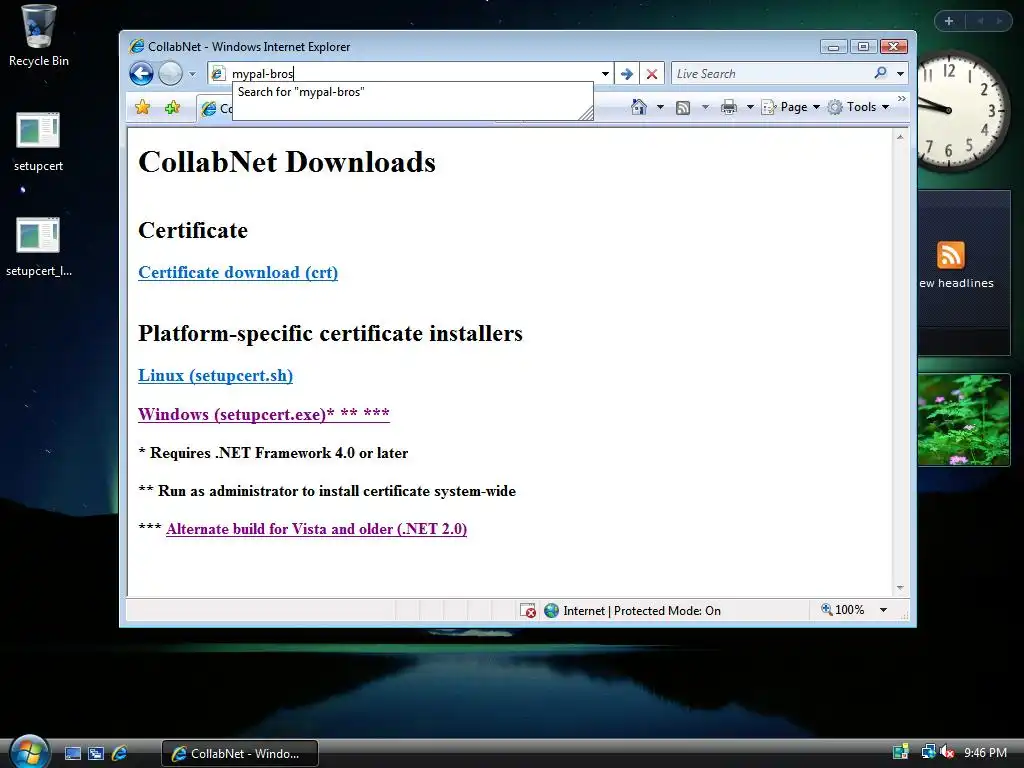This screenshot has width=1024, height=768.
Task: Click the sidebar clock gadget
Action: 961,110
